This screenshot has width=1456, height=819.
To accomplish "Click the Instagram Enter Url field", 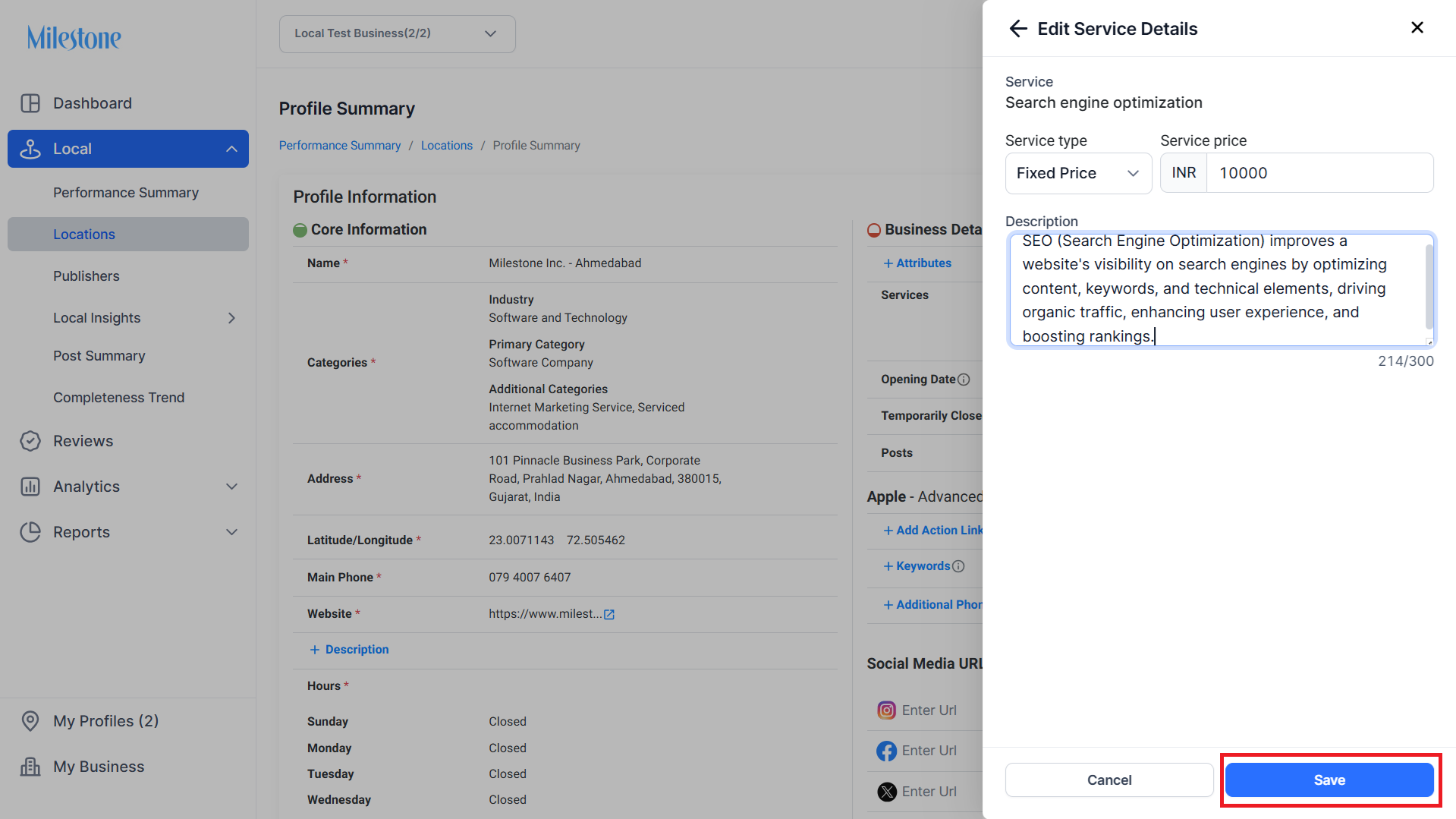I will [x=929, y=710].
